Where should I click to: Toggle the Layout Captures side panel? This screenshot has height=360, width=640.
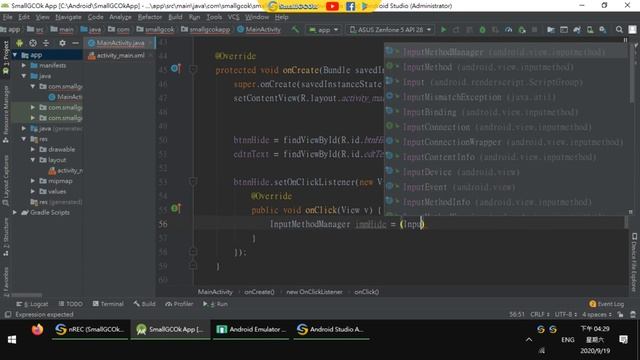point(6,180)
